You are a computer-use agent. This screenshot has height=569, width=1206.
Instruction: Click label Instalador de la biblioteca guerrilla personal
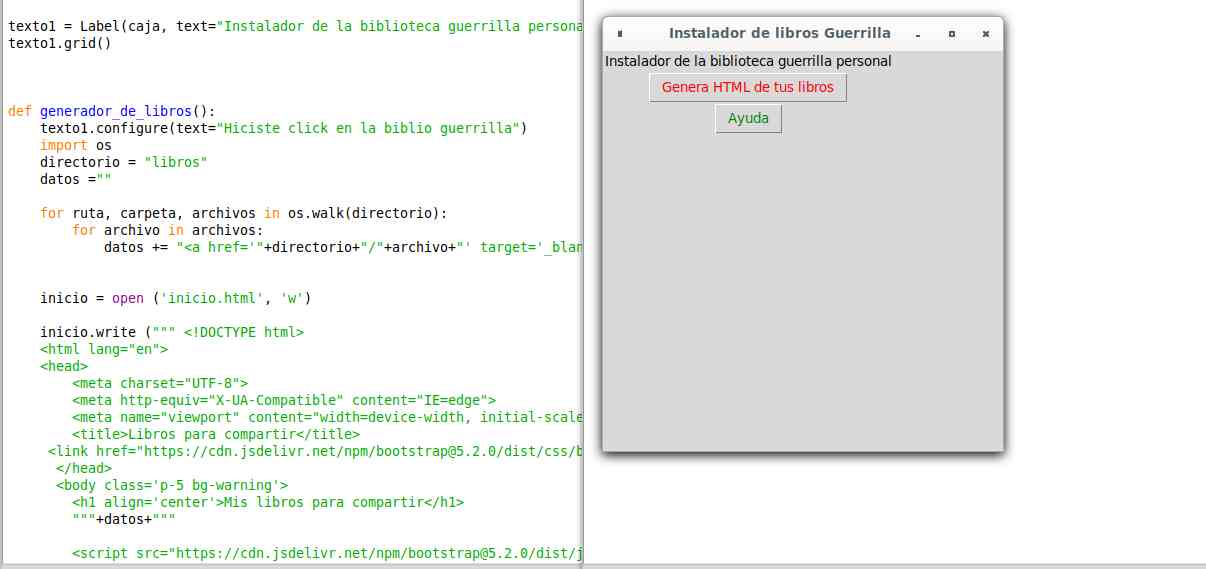(748, 61)
